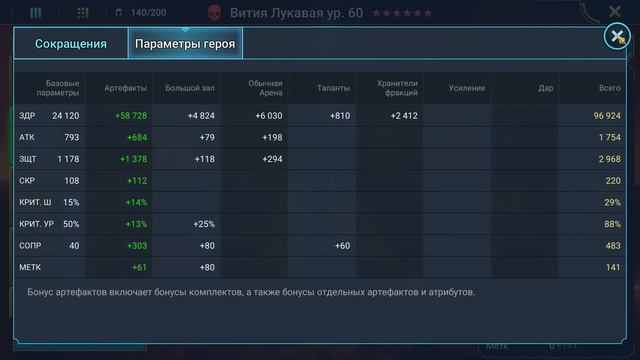Click artifact accuracy bonus +61
This screenshot has width=640, height=360.
(x=139, y=267)
